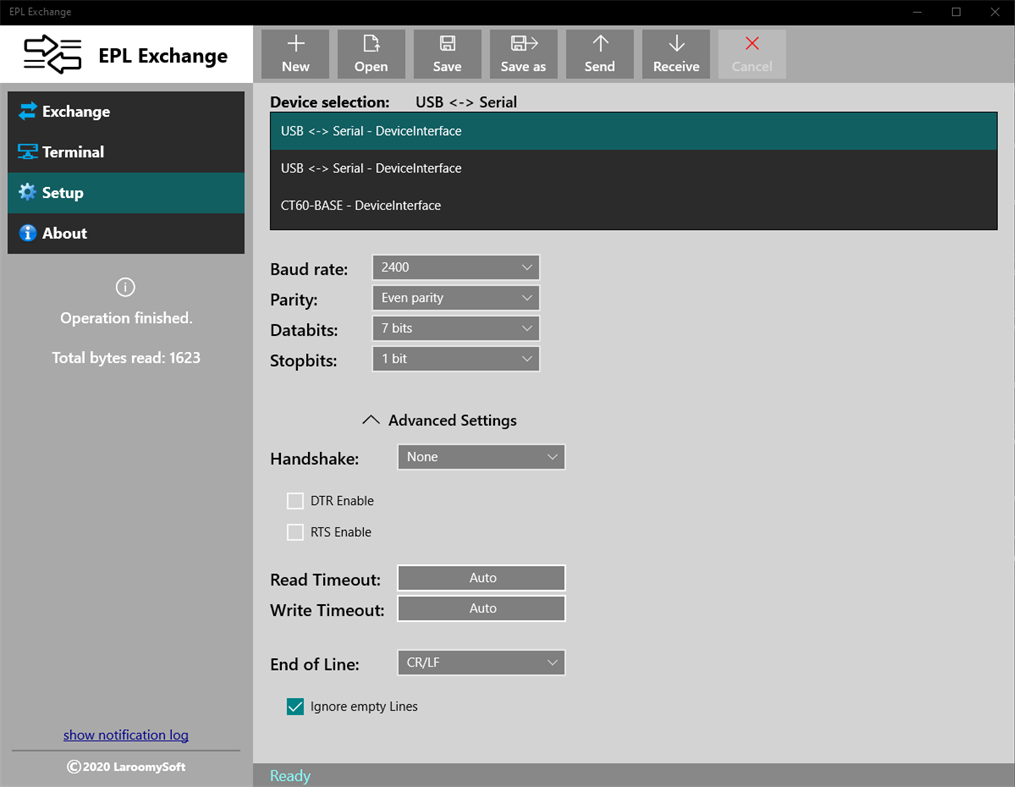This screenshot has height=787, width=1015.
Task: Uncheck Ignore empty Lines
Action: [x=295, y=706]
